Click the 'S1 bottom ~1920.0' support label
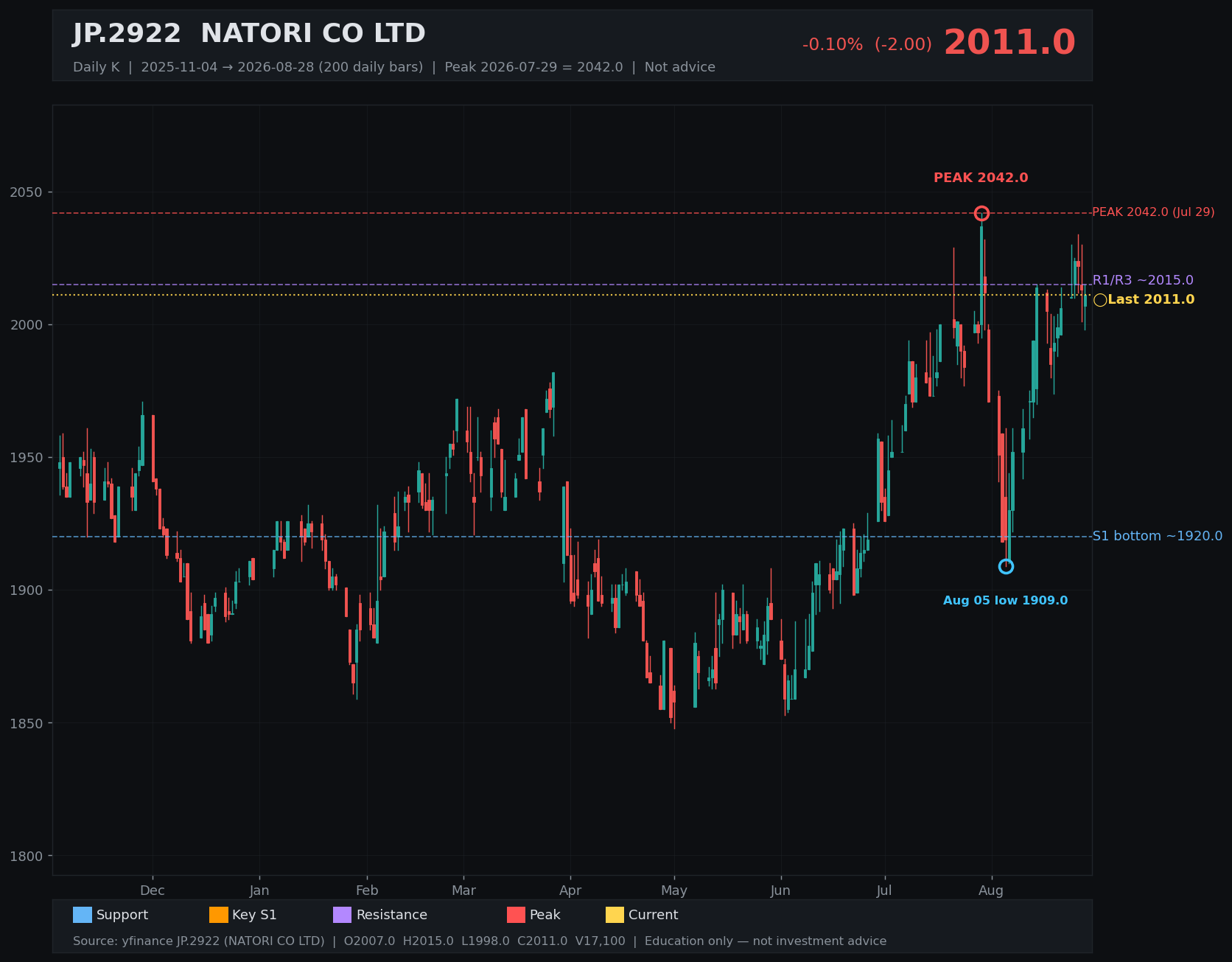The width and height of the screenshot is (1232, 962). (x=1157, y=536)
